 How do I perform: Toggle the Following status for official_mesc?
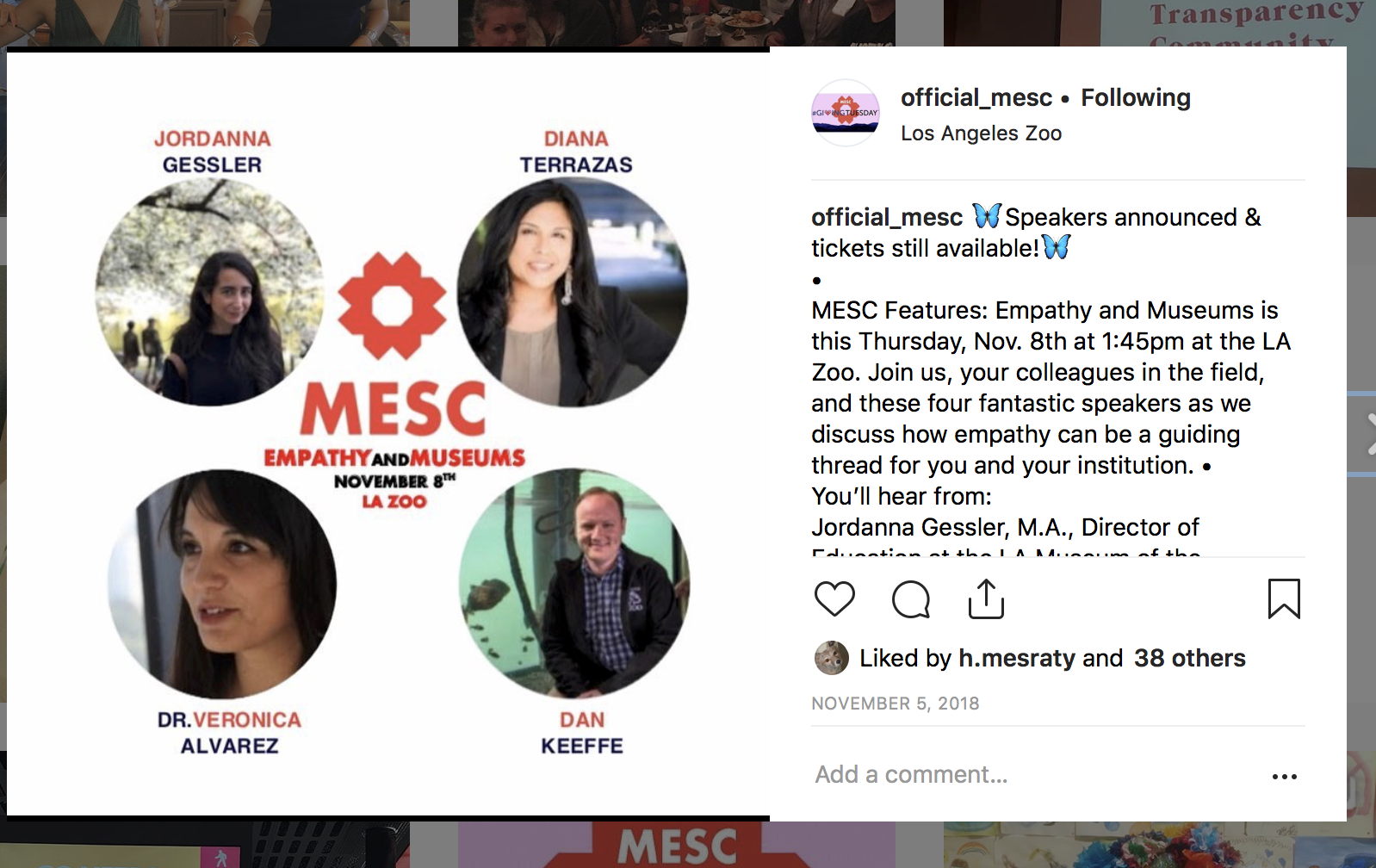pyautogui.click(x=1136, y=97)
